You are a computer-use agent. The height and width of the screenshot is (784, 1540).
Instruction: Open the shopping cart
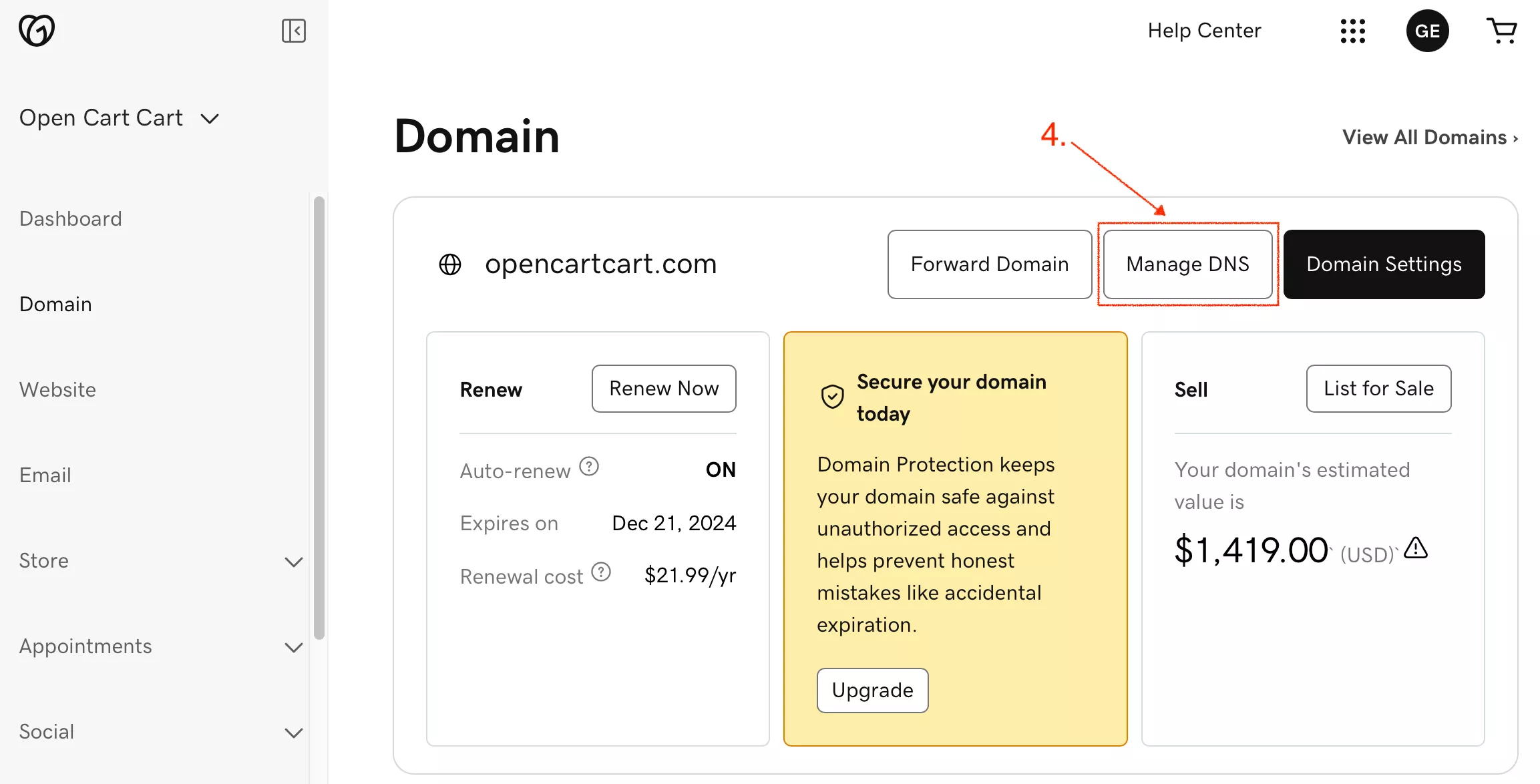1502,31
